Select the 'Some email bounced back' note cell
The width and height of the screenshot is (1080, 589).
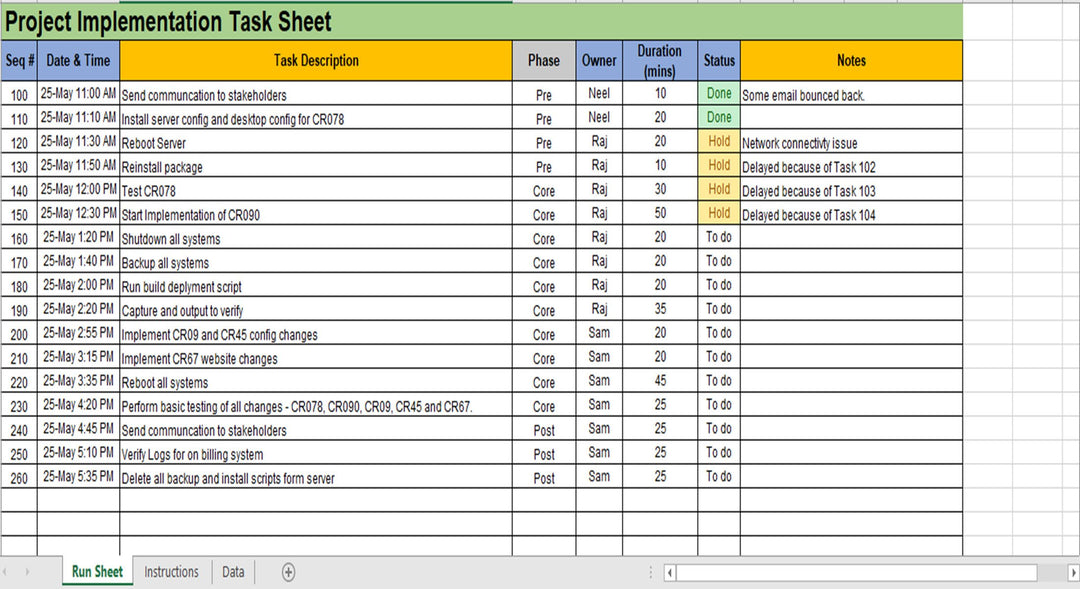coord(850,95)
